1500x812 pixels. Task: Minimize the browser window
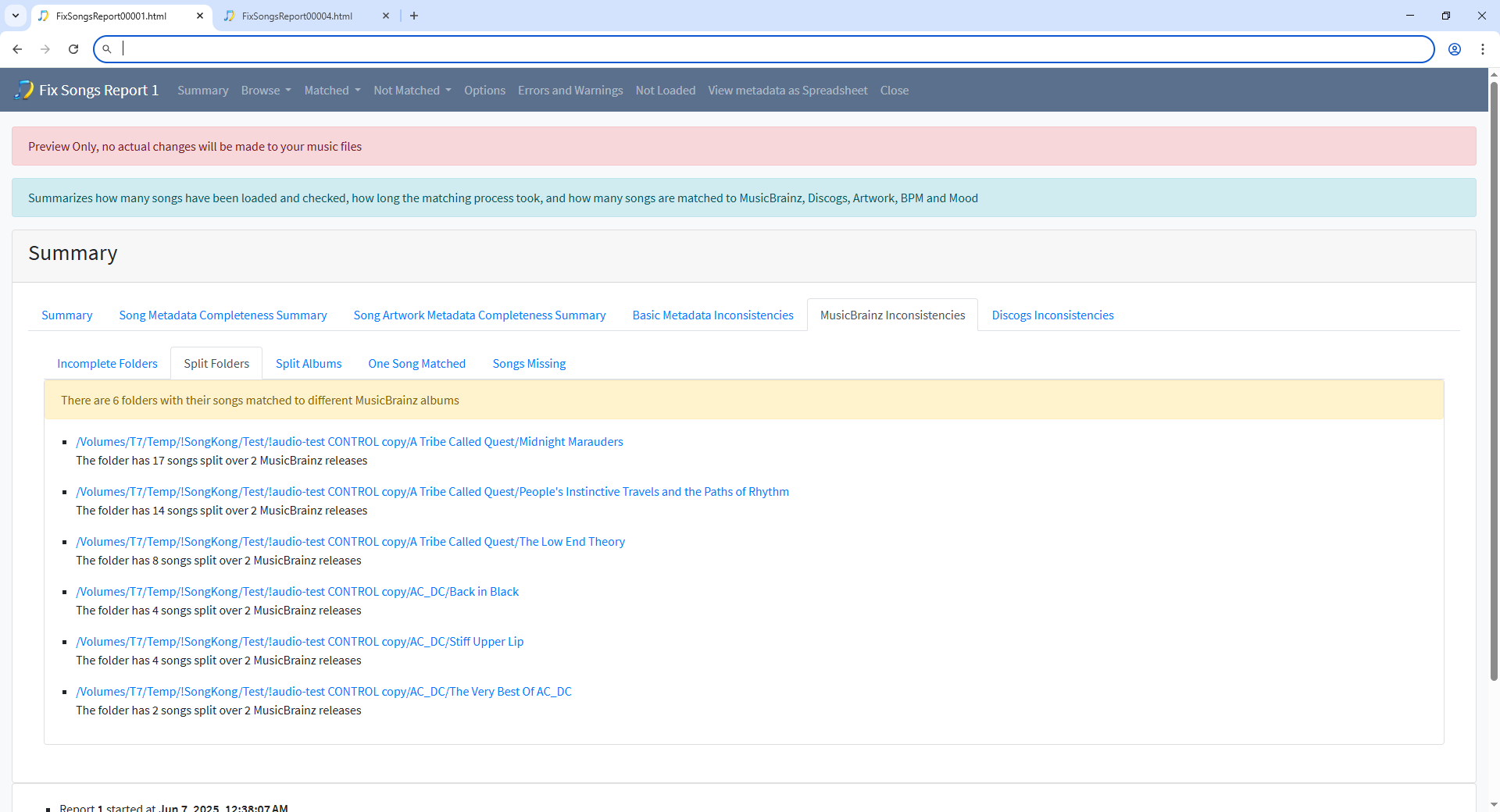point(1410,16)
